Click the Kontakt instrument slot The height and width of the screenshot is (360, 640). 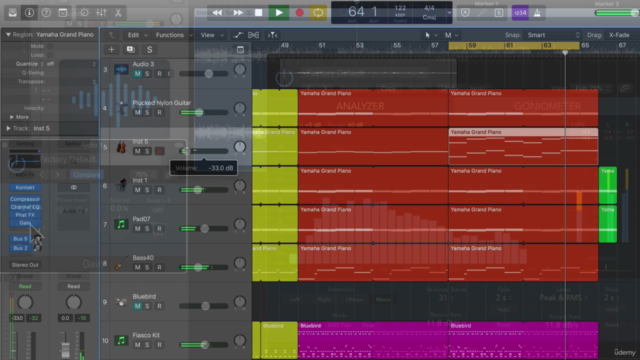[x=25, y=187]
